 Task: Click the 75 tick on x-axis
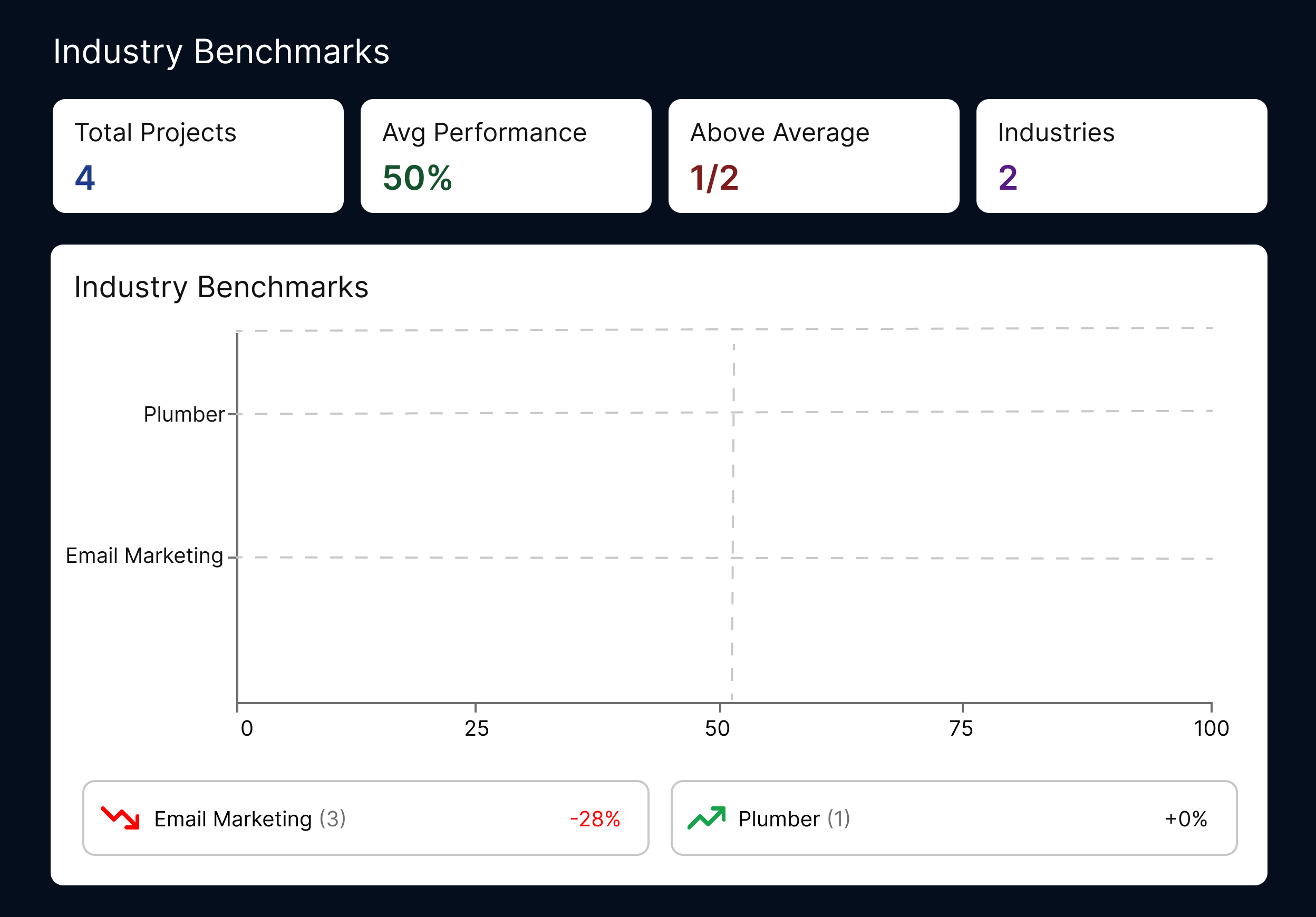click(x=961, y=728)
